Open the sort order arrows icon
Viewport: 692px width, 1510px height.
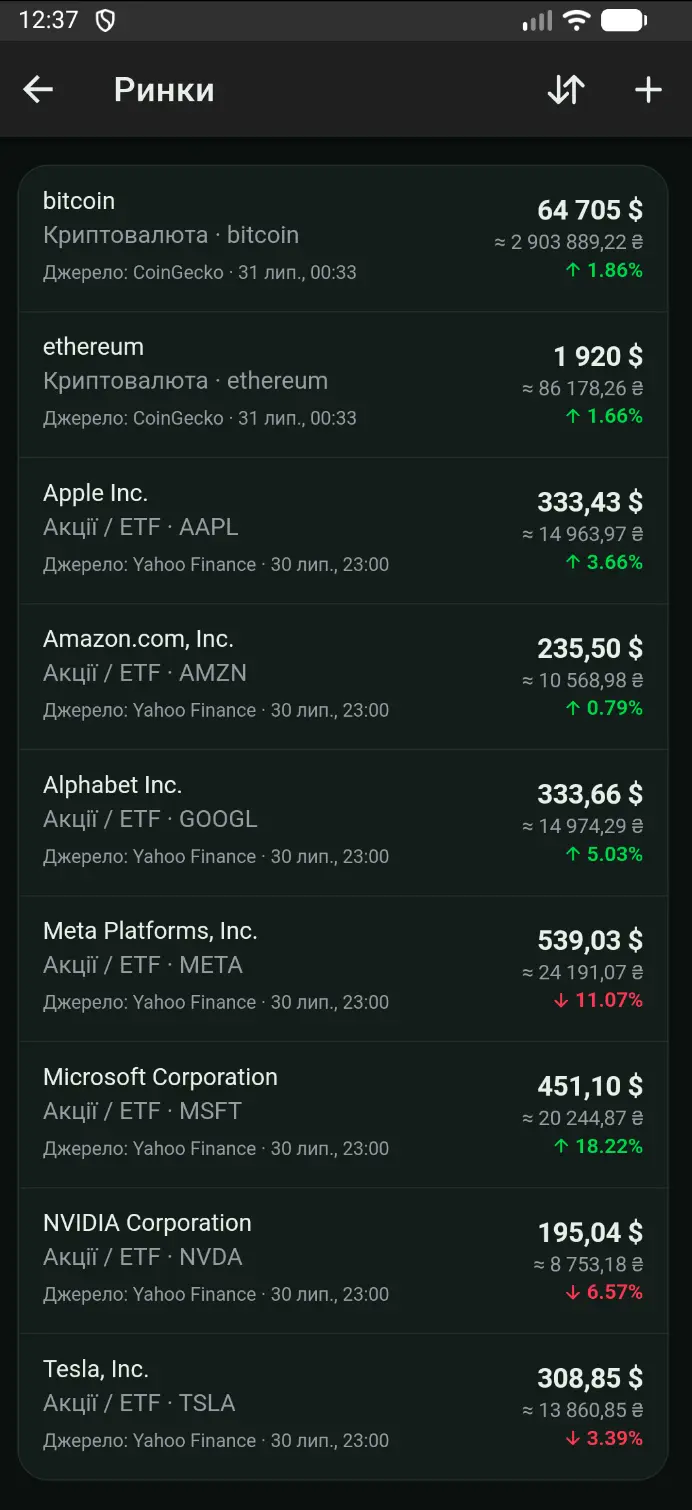tap(566, 90)
